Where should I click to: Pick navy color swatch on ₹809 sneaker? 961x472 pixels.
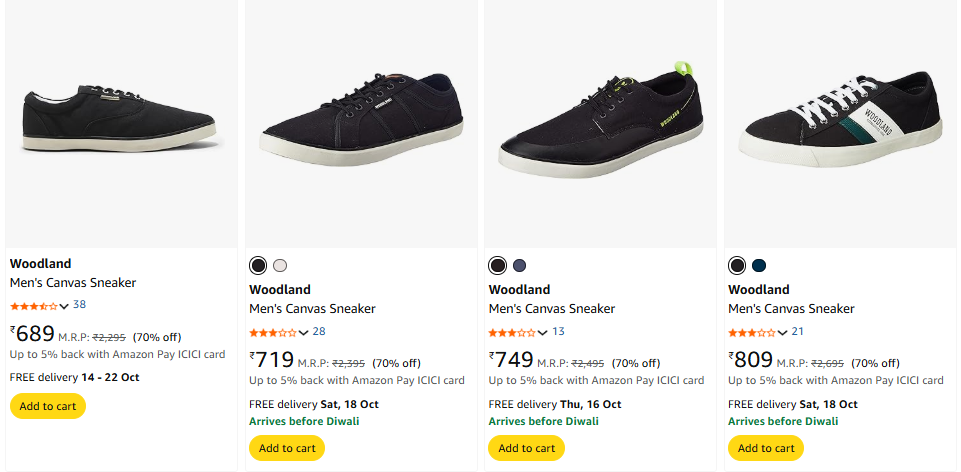click(759, 265)
